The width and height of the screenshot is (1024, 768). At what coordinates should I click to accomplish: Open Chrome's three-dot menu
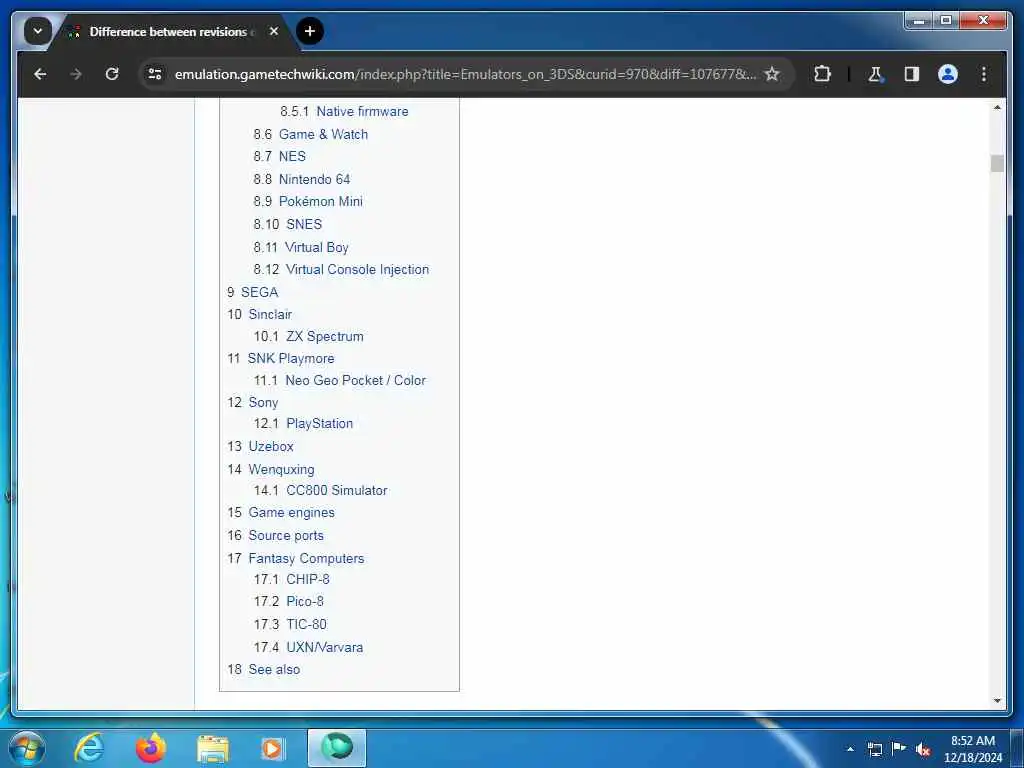(984, 74)
